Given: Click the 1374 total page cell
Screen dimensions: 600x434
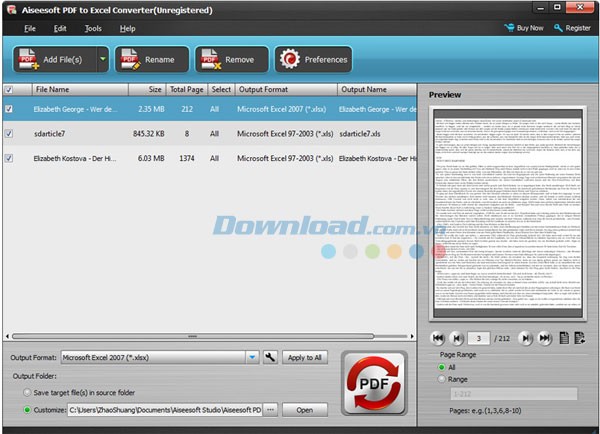Looking at the screenshot, I should click(x=187, y=158).
